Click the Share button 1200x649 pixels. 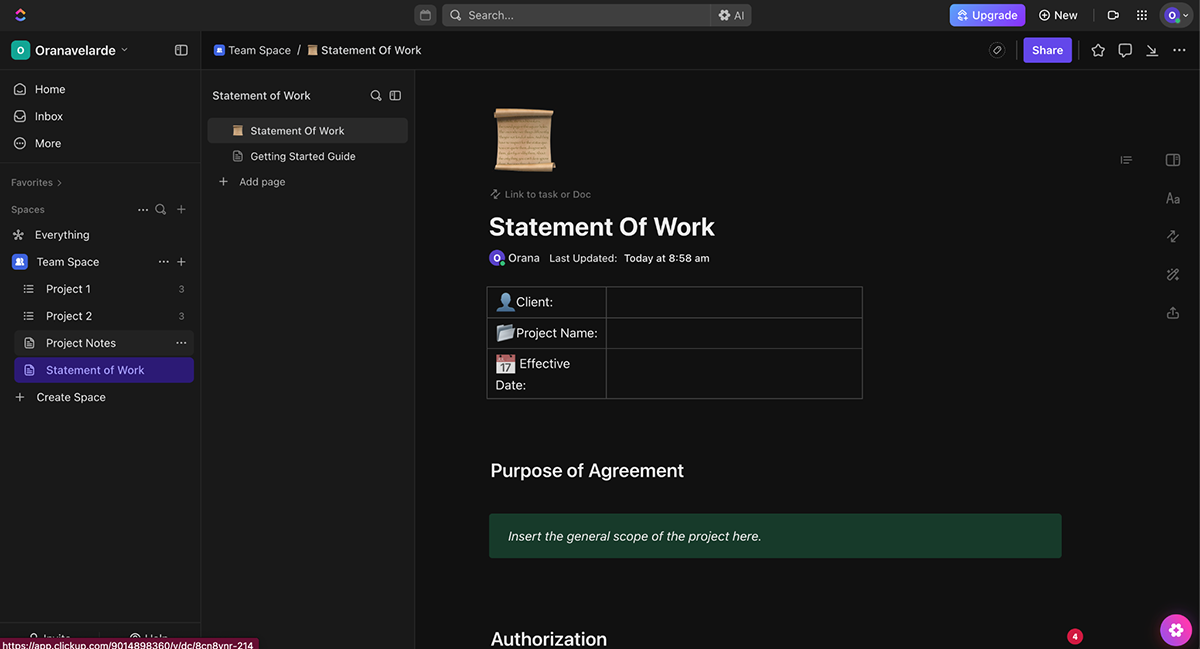(1047, 49)
